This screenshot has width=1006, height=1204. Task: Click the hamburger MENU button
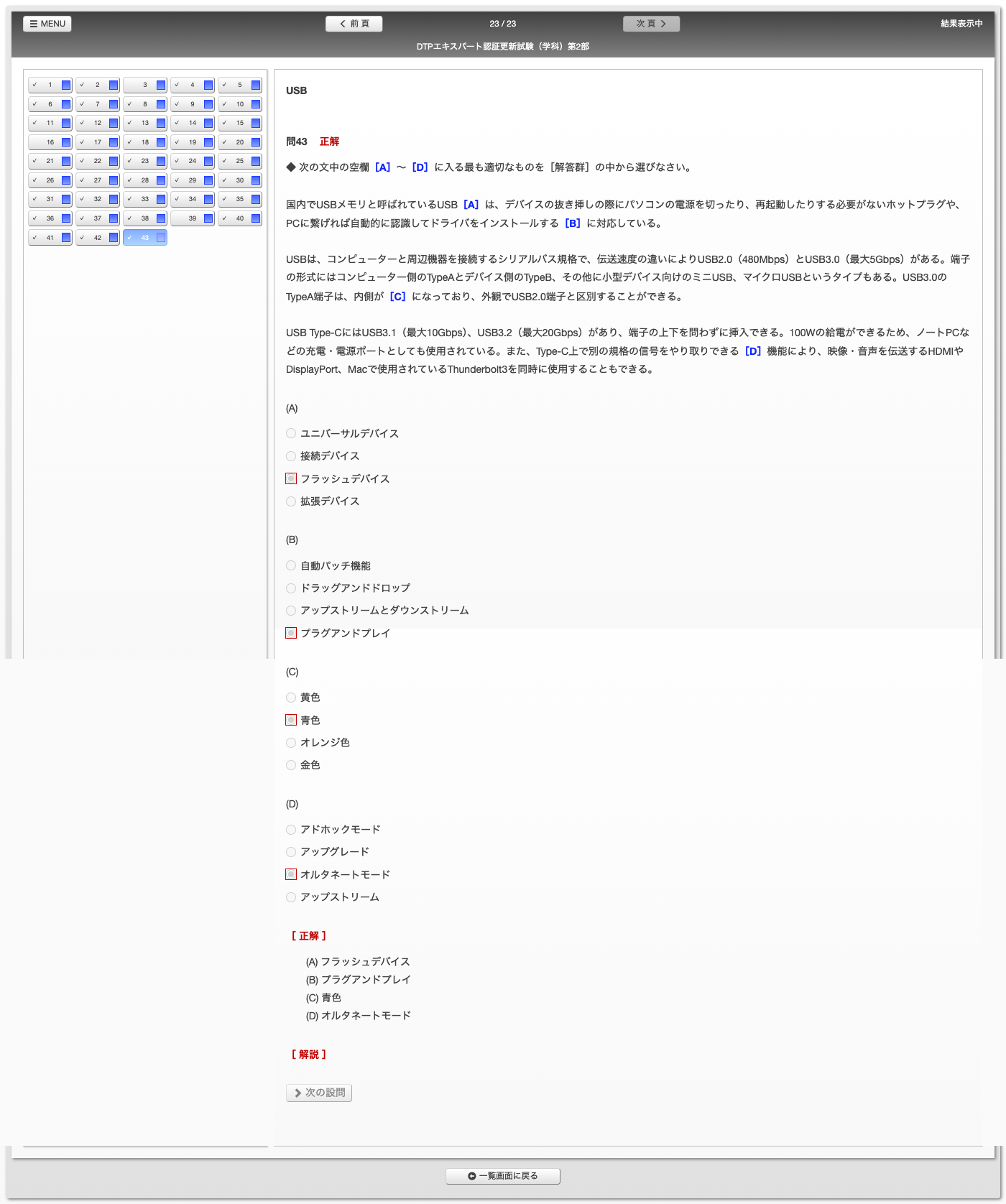coord(47,24)
